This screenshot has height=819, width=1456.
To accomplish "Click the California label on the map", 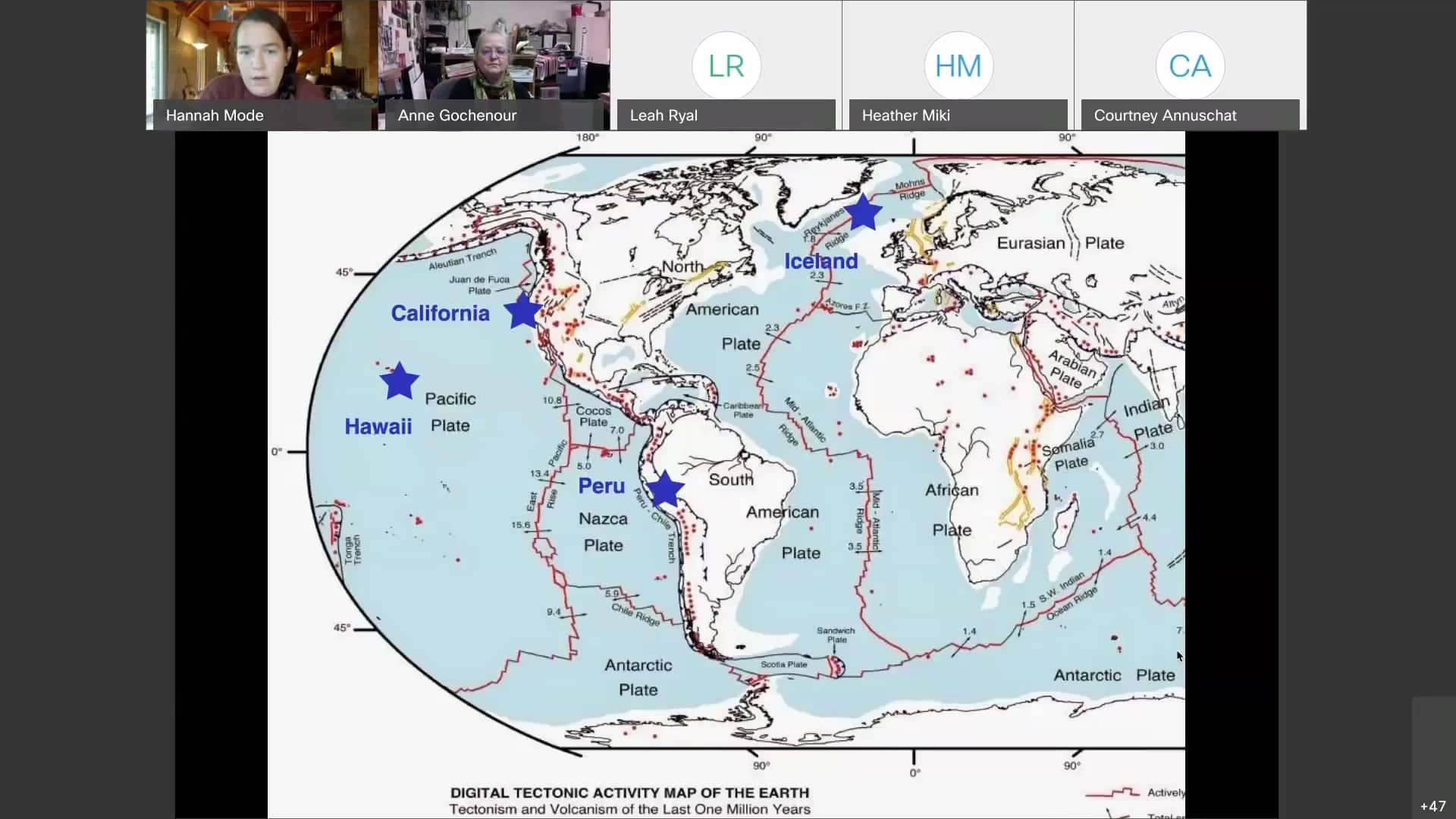I will coord(440,313).
